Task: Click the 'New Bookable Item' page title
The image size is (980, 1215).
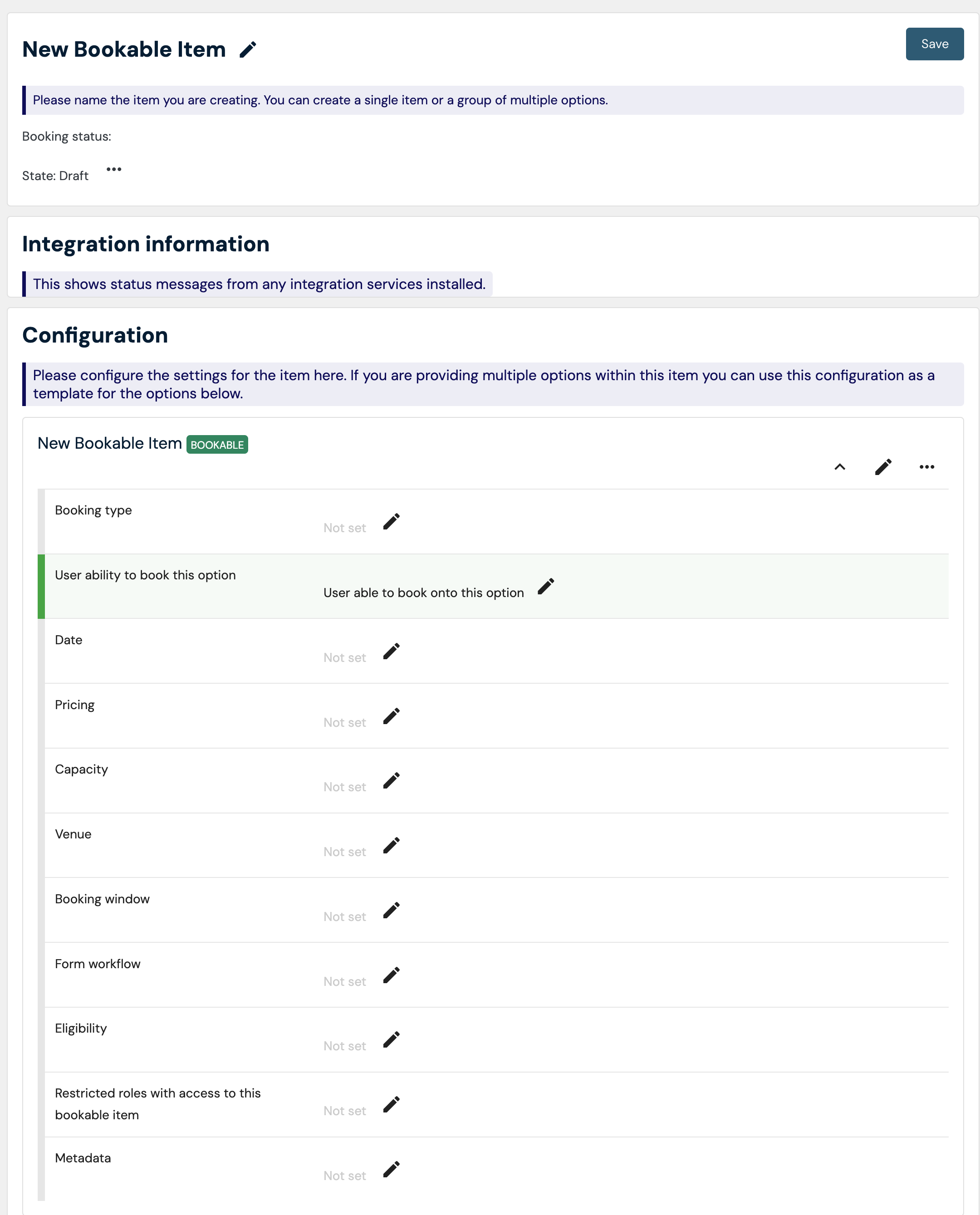Action: tap(123, 50)
